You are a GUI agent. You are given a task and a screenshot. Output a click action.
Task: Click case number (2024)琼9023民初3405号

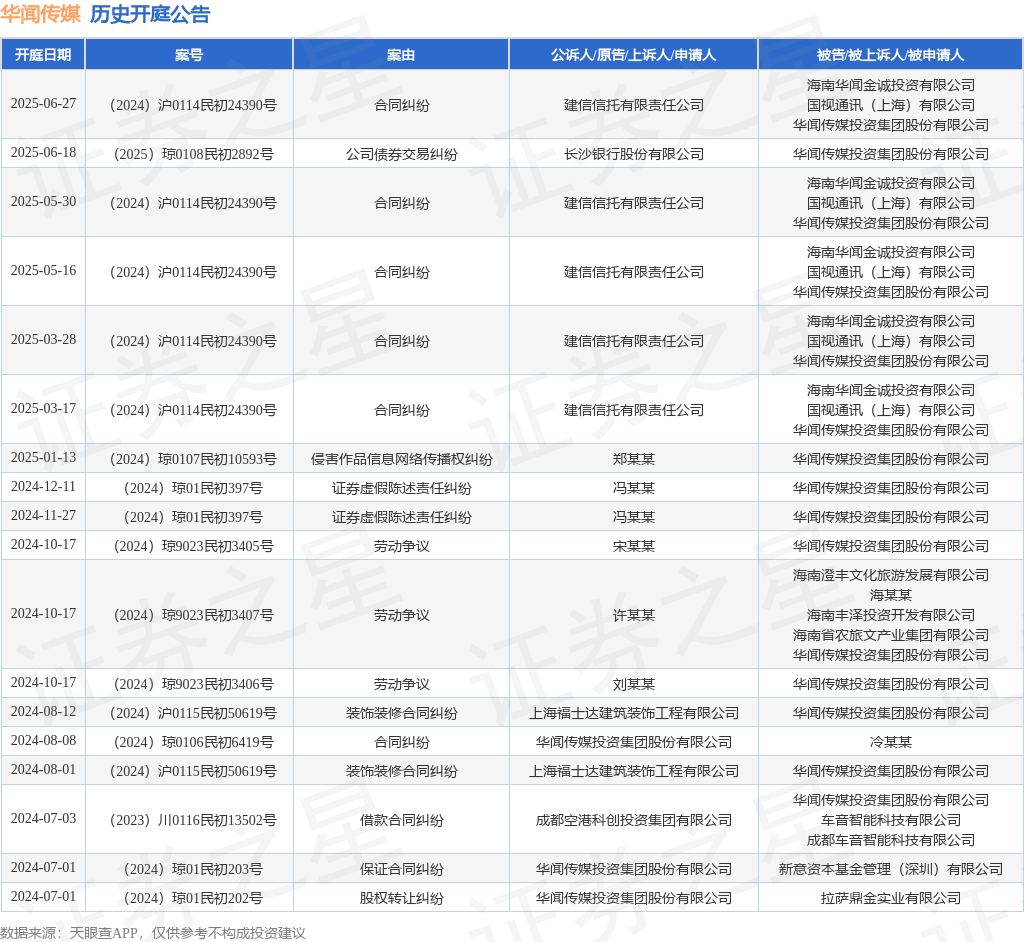tap(193, 546)
